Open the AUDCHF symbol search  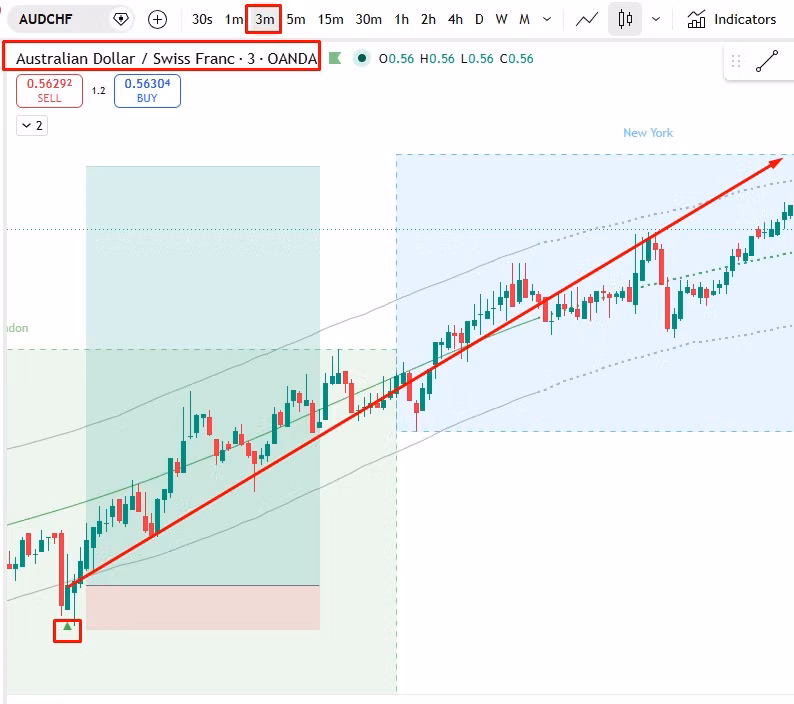[46, 19]
